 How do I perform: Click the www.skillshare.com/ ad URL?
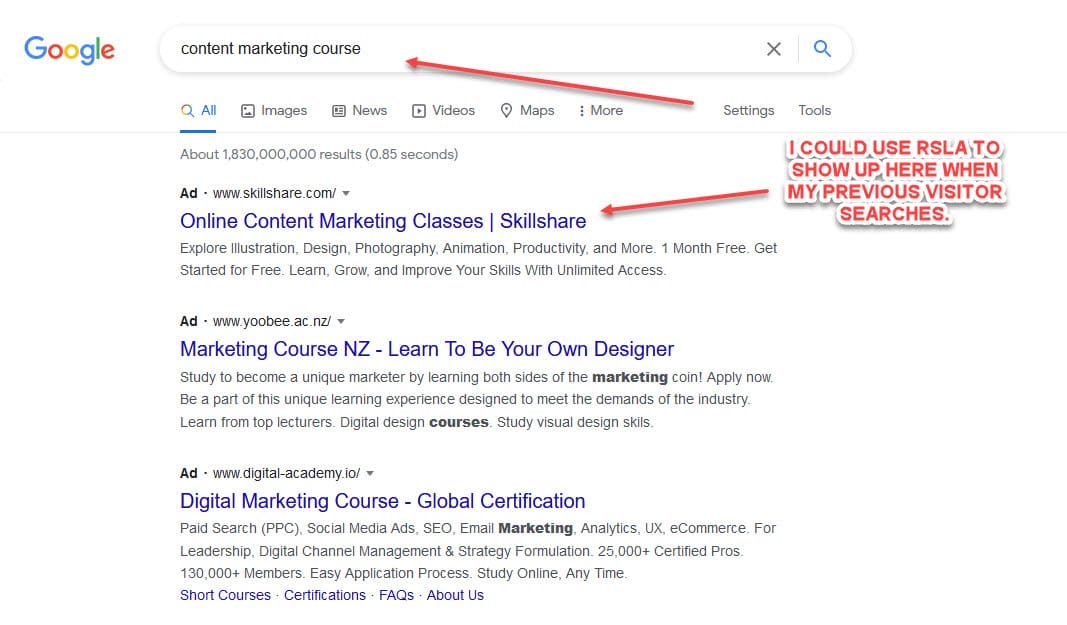[x=274, y=193]
